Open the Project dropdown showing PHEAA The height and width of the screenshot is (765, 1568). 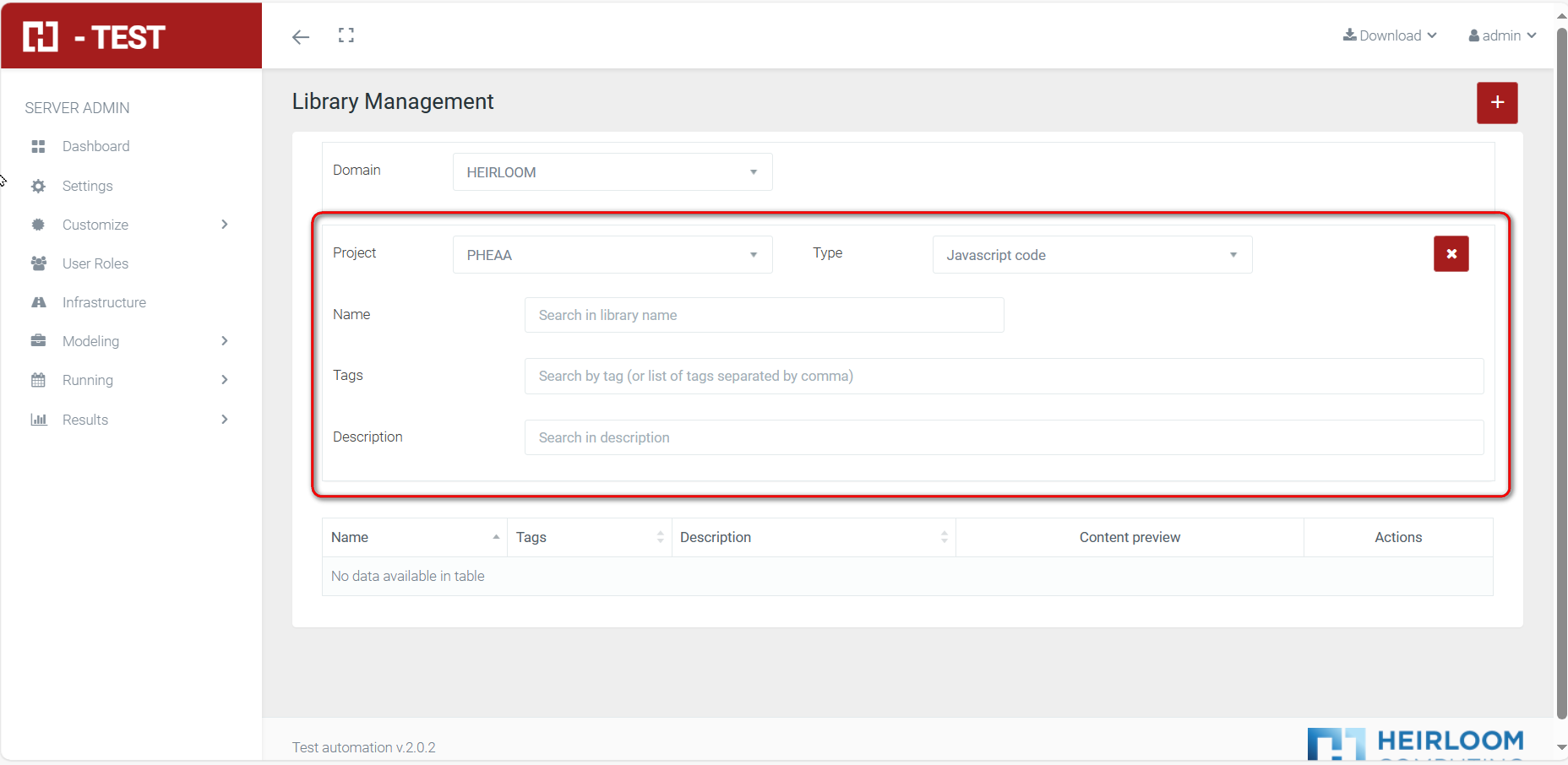coord(612,255)
